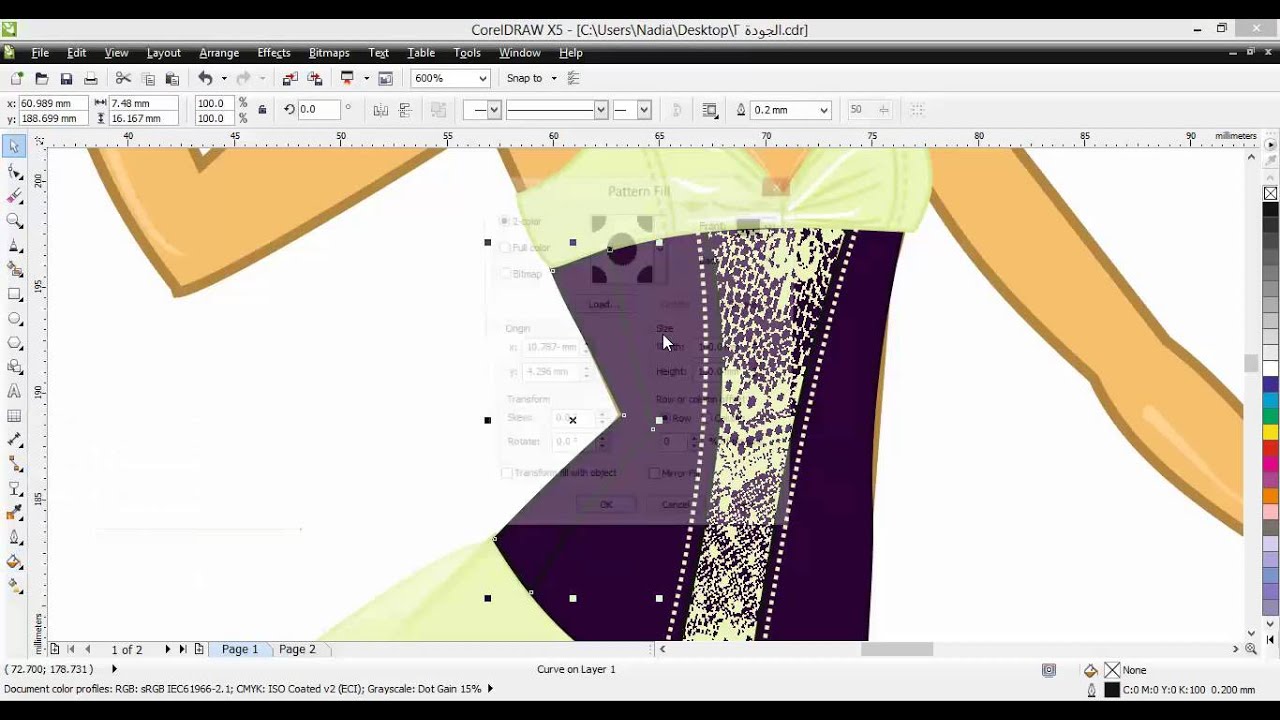Select the Smart Fill tool
Image resolution: width=1280 pixels, height=720 pixels.
coord(14,269)
